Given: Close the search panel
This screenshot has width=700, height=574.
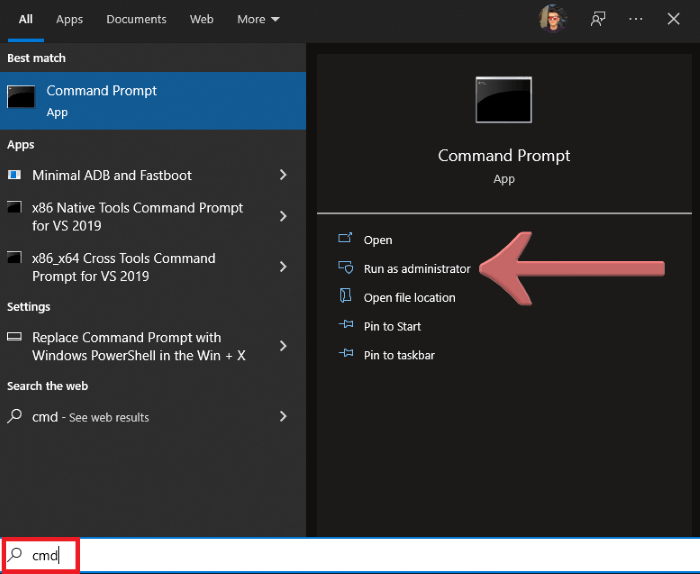Looking at the screenshot, I should click(x=673, y=19).
